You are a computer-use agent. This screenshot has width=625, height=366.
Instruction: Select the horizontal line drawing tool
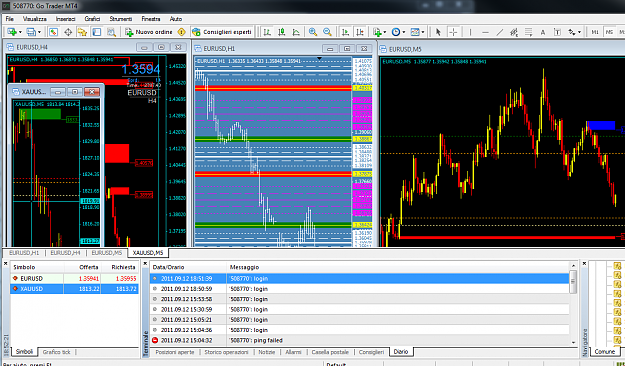(x=485, y=32)
